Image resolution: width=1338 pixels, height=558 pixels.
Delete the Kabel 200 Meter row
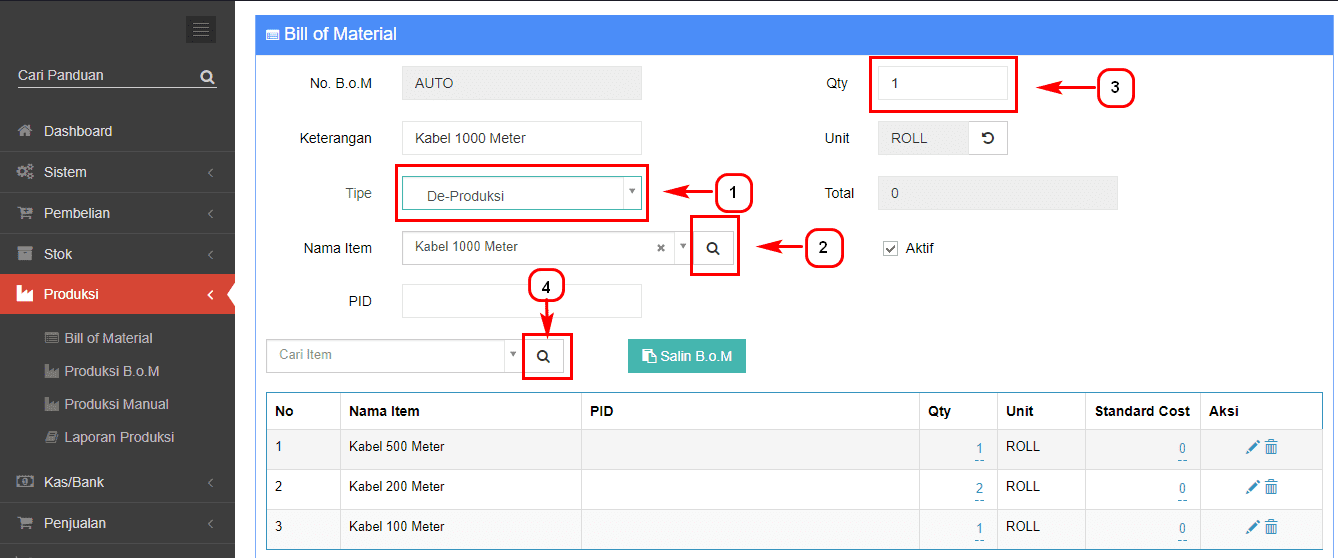1271,487
